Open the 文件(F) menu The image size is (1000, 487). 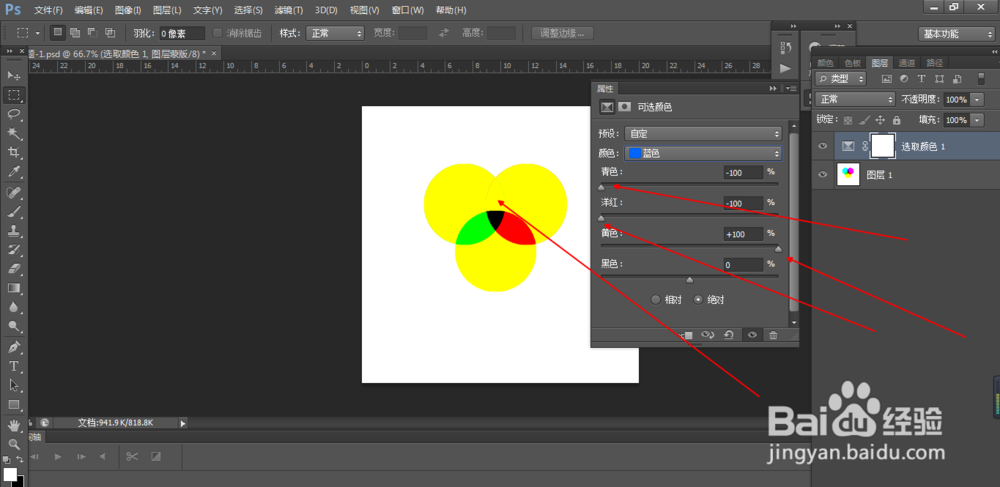click(48, 10)
